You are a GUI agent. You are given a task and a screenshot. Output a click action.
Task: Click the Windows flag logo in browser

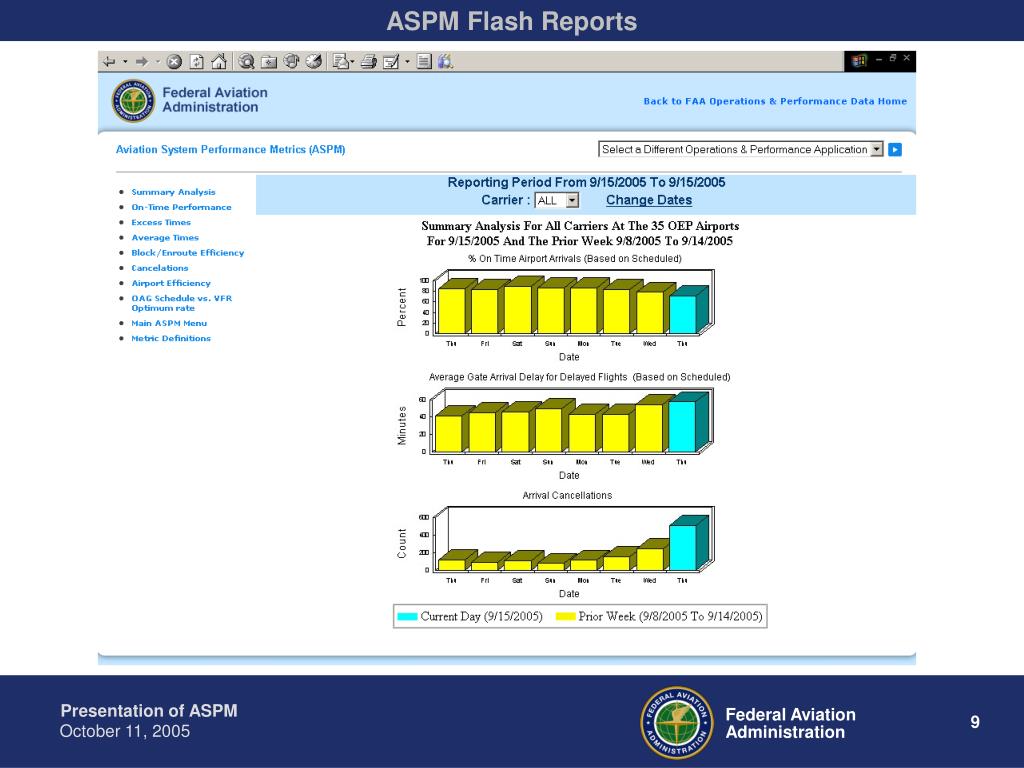[859, 61]
